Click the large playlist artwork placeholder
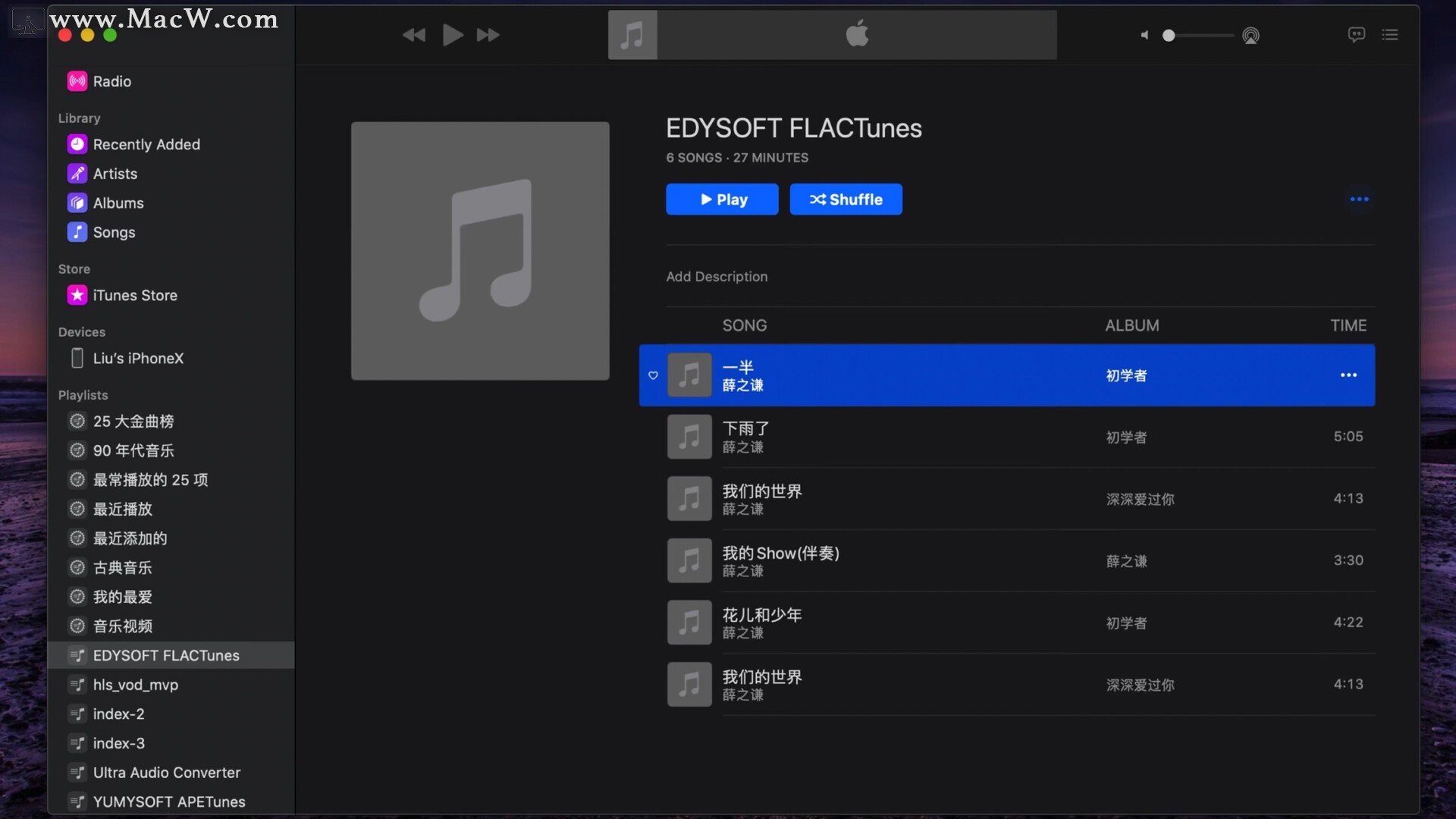1456x819 pixels. point(480,251)
